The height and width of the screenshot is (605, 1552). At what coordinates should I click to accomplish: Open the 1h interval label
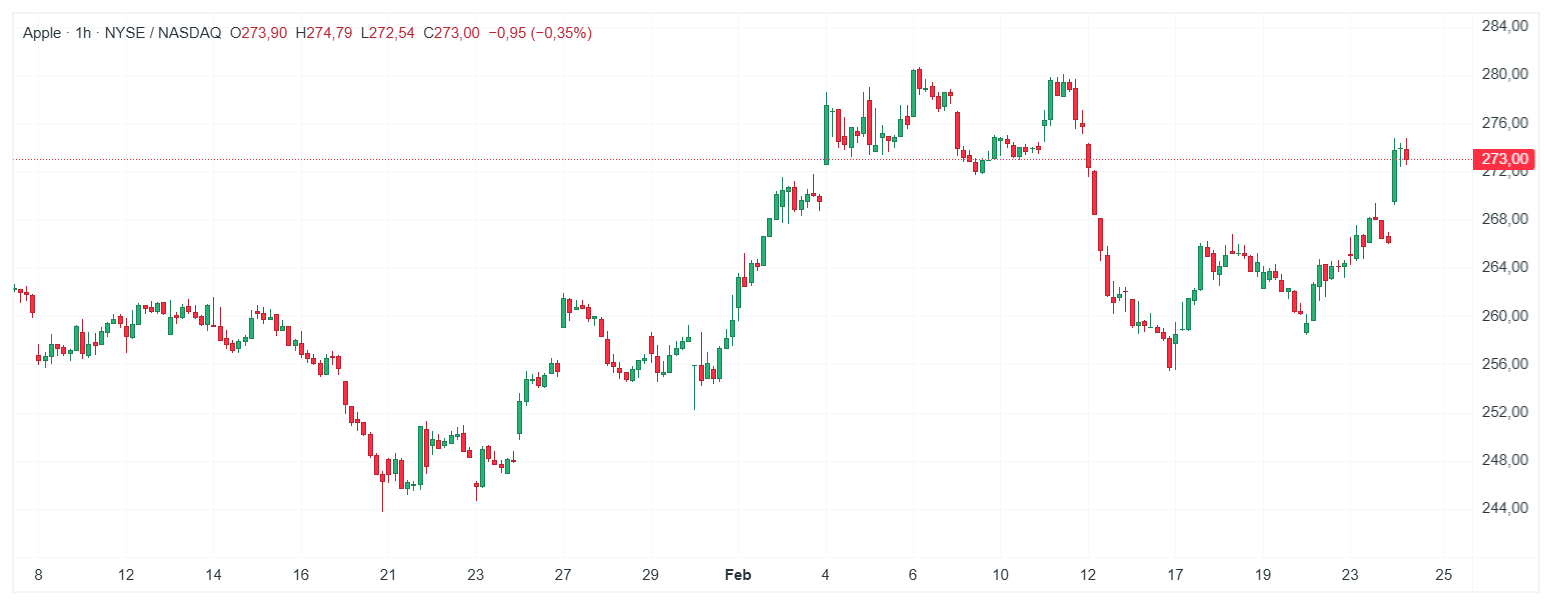83,33
